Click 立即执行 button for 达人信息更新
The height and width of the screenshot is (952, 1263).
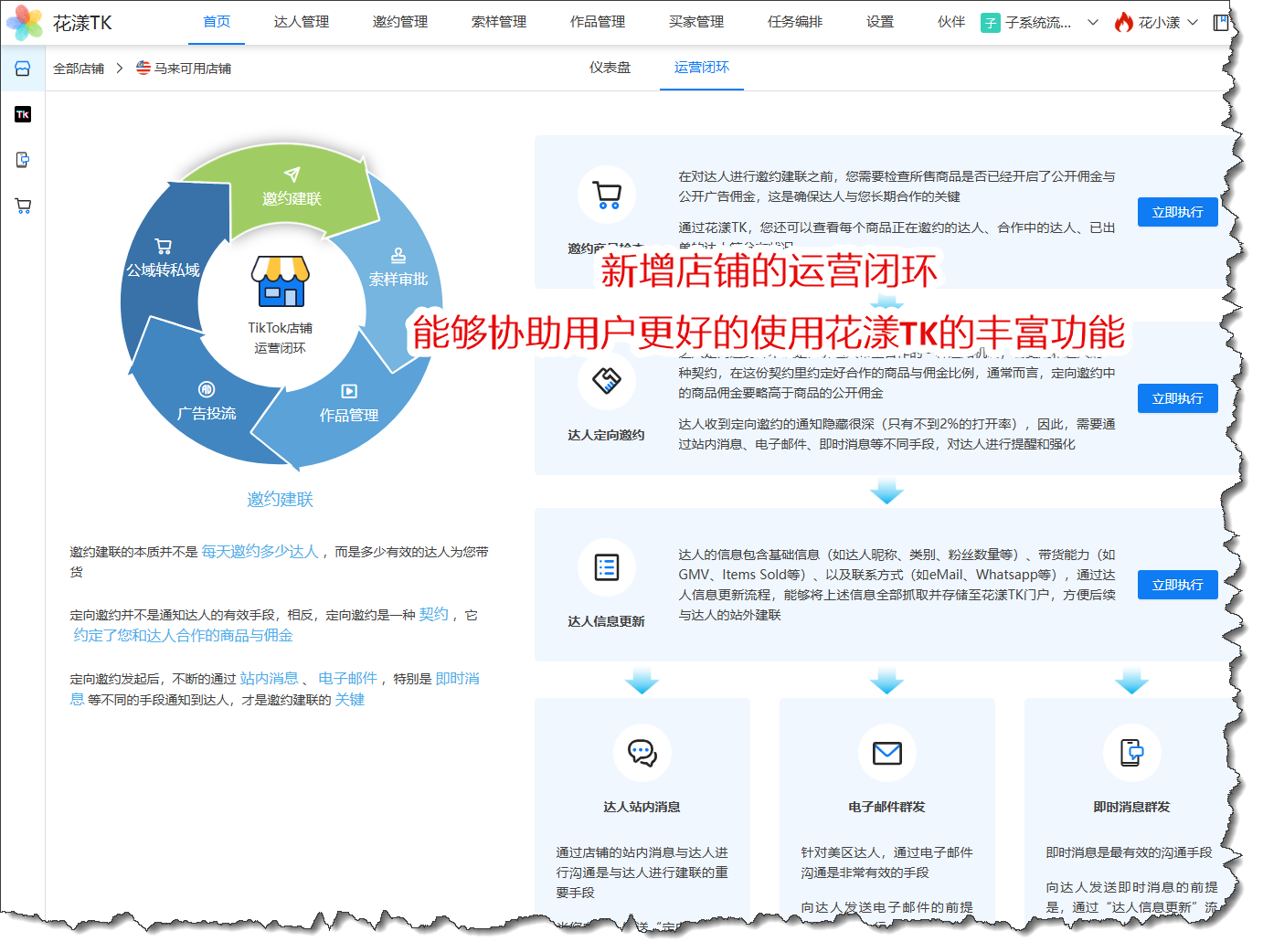1177,585
